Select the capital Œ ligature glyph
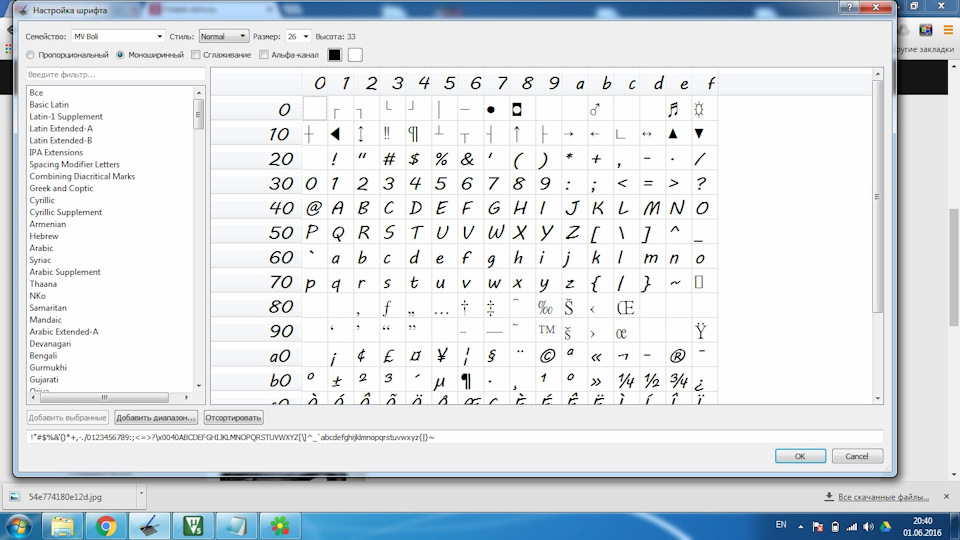 click(x=624, y=307)
